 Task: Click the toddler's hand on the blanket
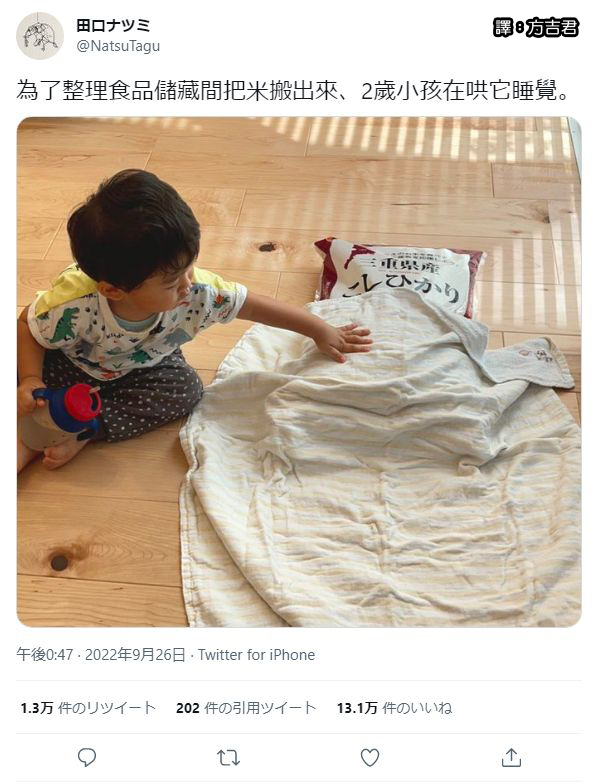tap(348, 340)
